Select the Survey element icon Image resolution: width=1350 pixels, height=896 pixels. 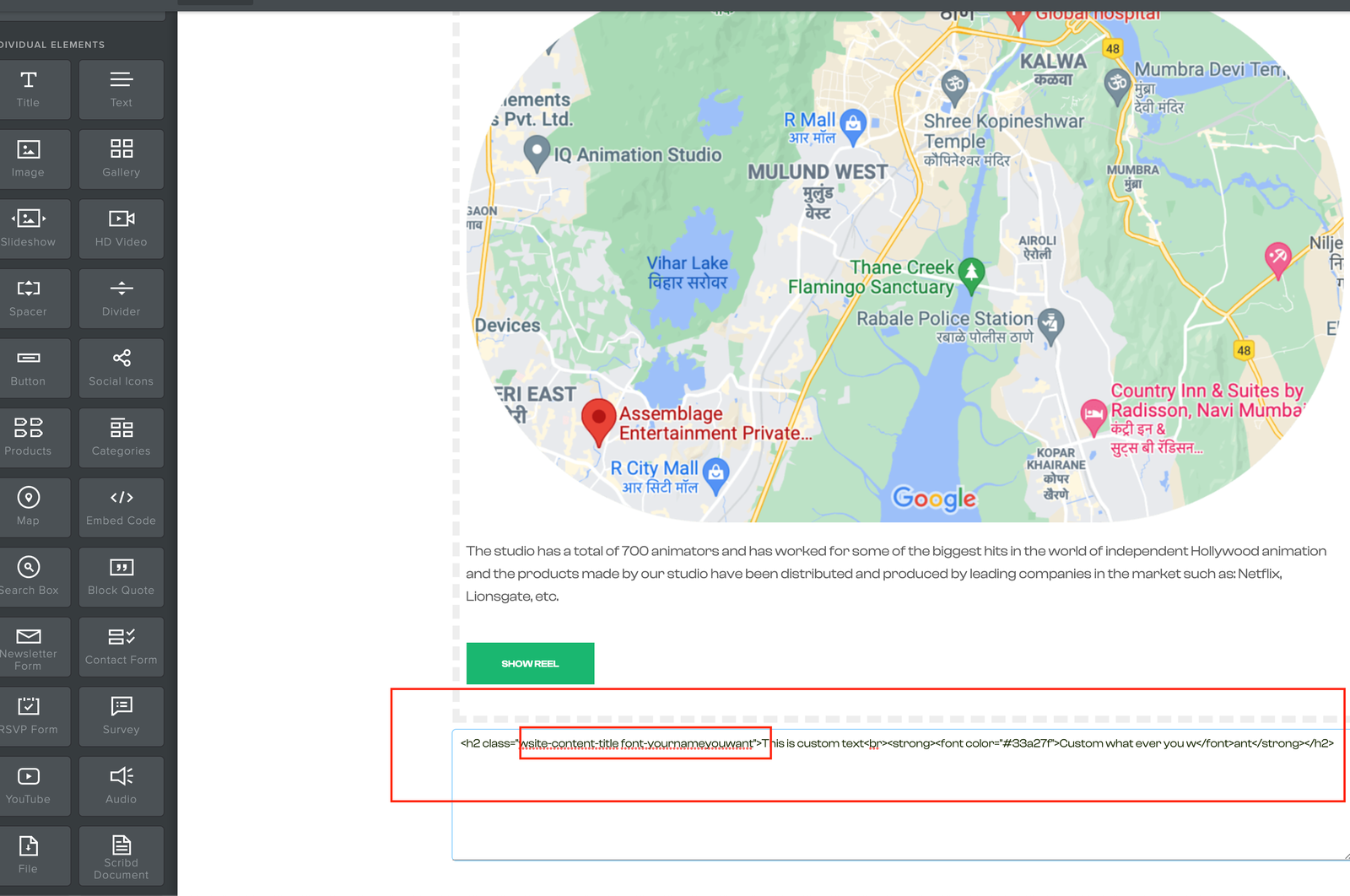[121, 716]
